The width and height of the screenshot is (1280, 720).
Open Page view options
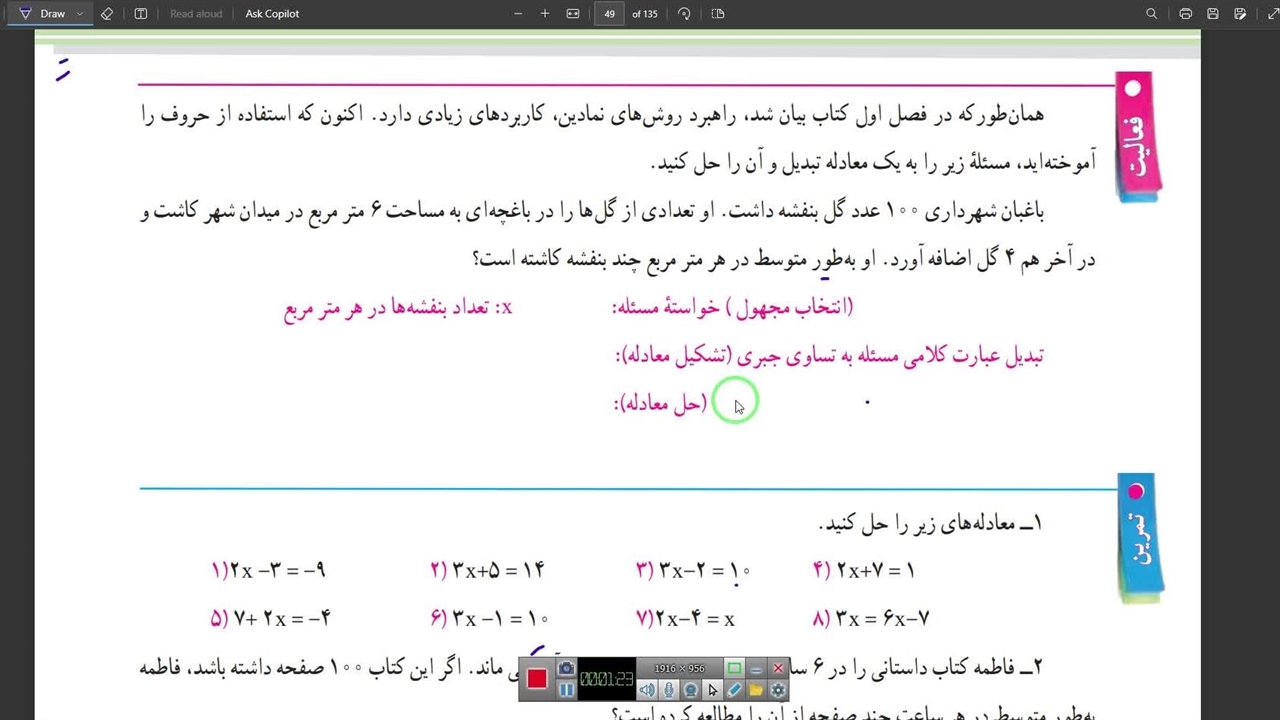[x=718, y=14]
